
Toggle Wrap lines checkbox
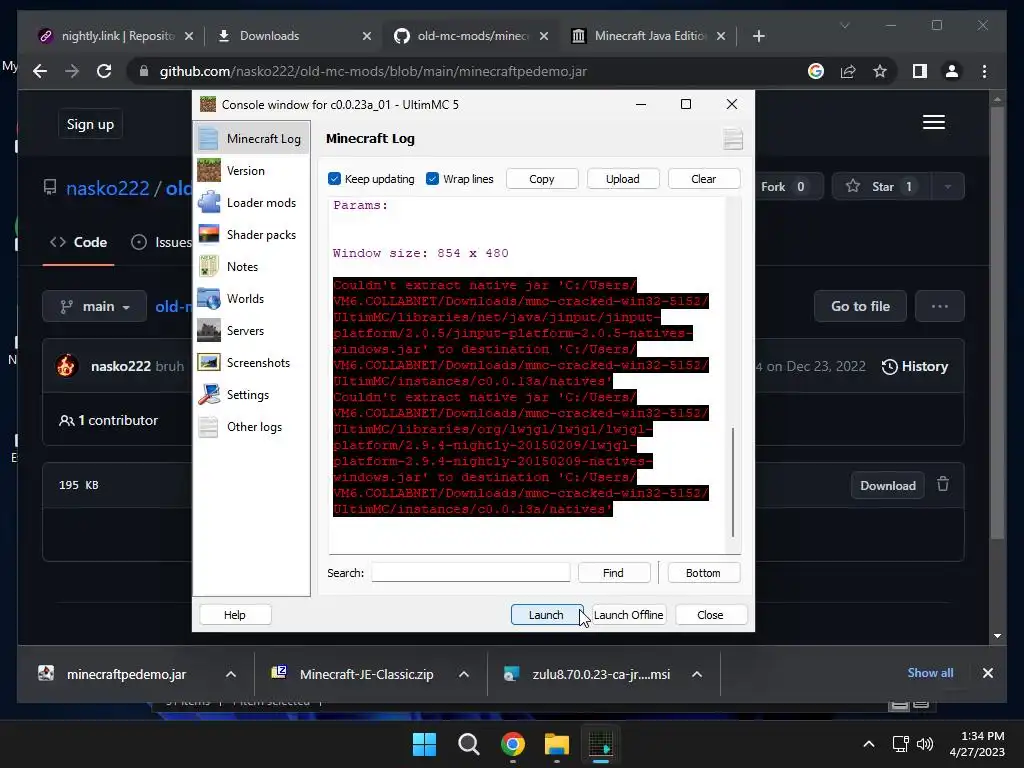tap(432, 179)
